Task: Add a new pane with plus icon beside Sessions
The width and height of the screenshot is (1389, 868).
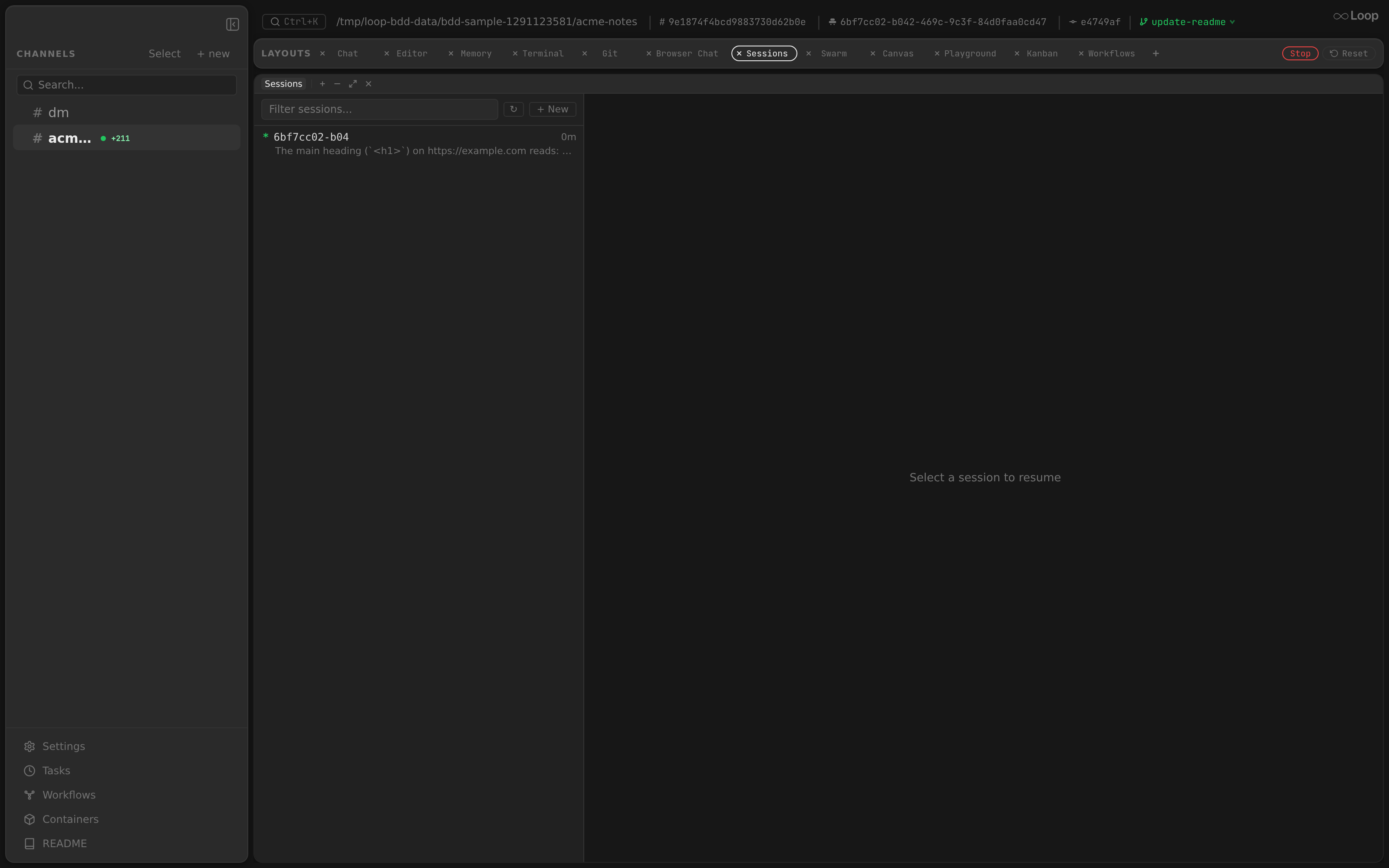Action: click(323, 84)
